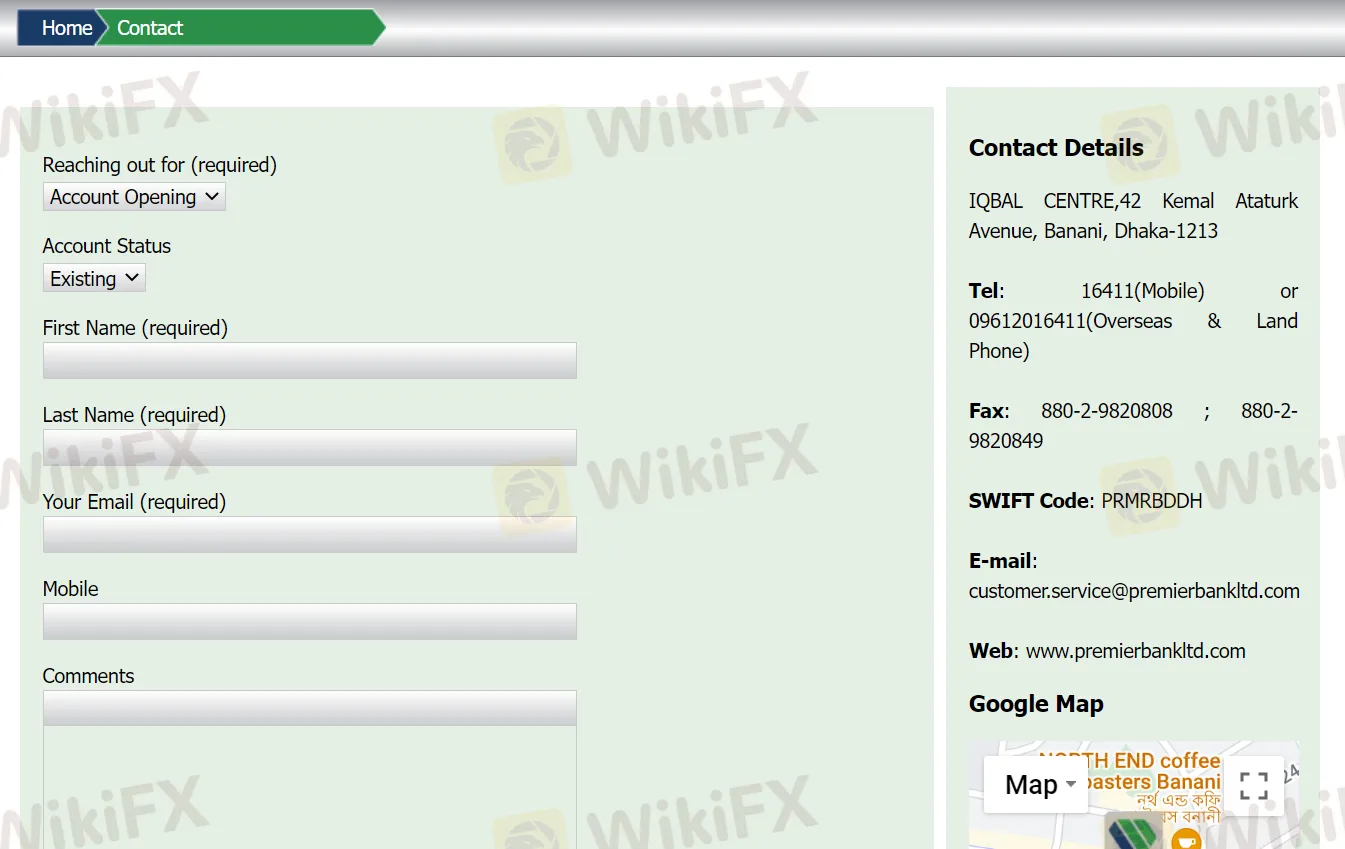
Task: Go to Home in the breadcrumb
Action: pos(66,28)
